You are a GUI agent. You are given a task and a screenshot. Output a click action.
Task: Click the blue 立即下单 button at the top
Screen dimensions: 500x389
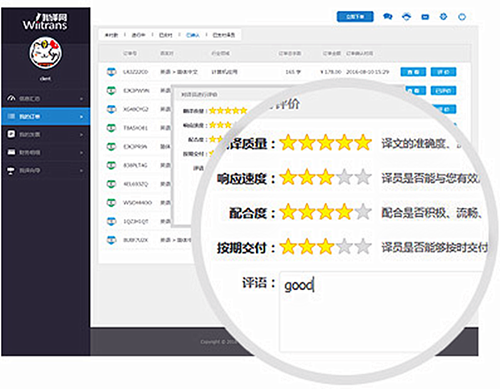[355, 17]
